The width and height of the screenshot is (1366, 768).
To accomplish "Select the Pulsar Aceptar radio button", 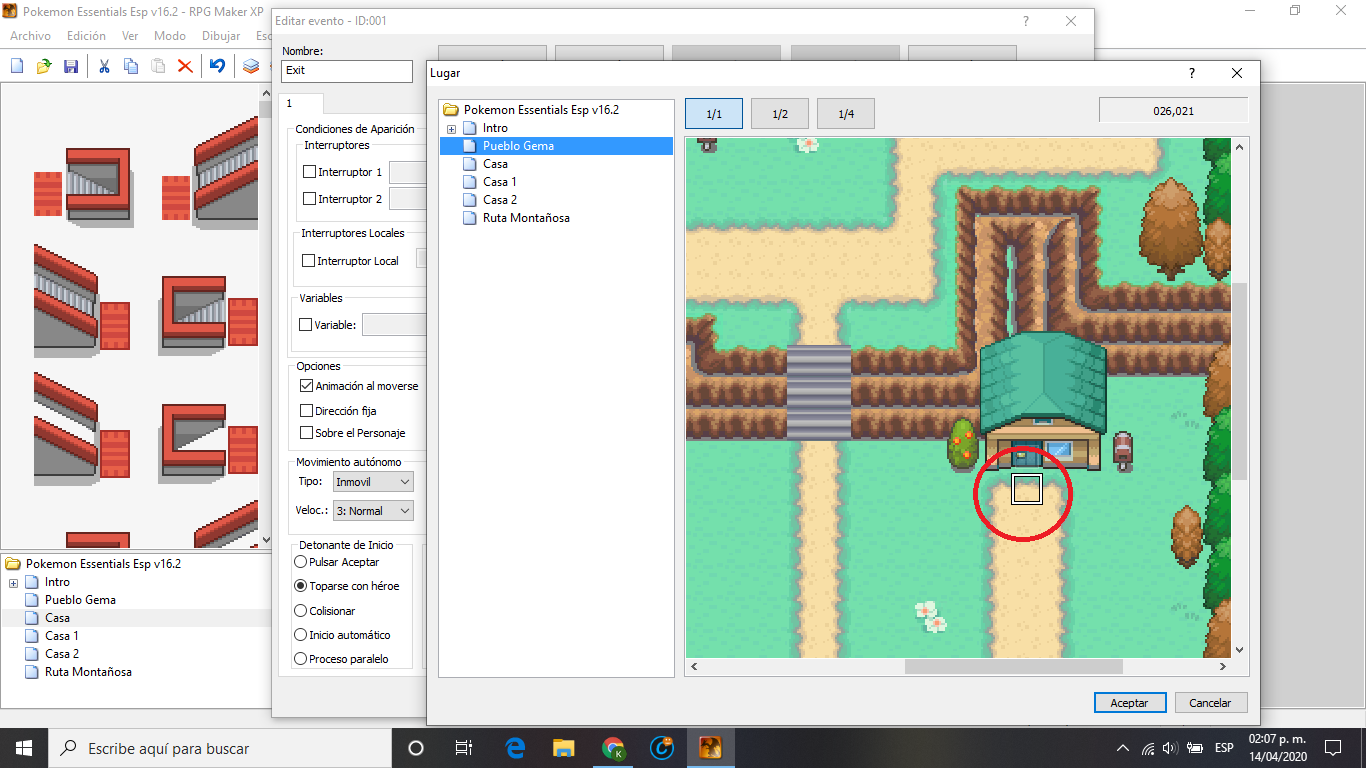I will coord(301,562).
